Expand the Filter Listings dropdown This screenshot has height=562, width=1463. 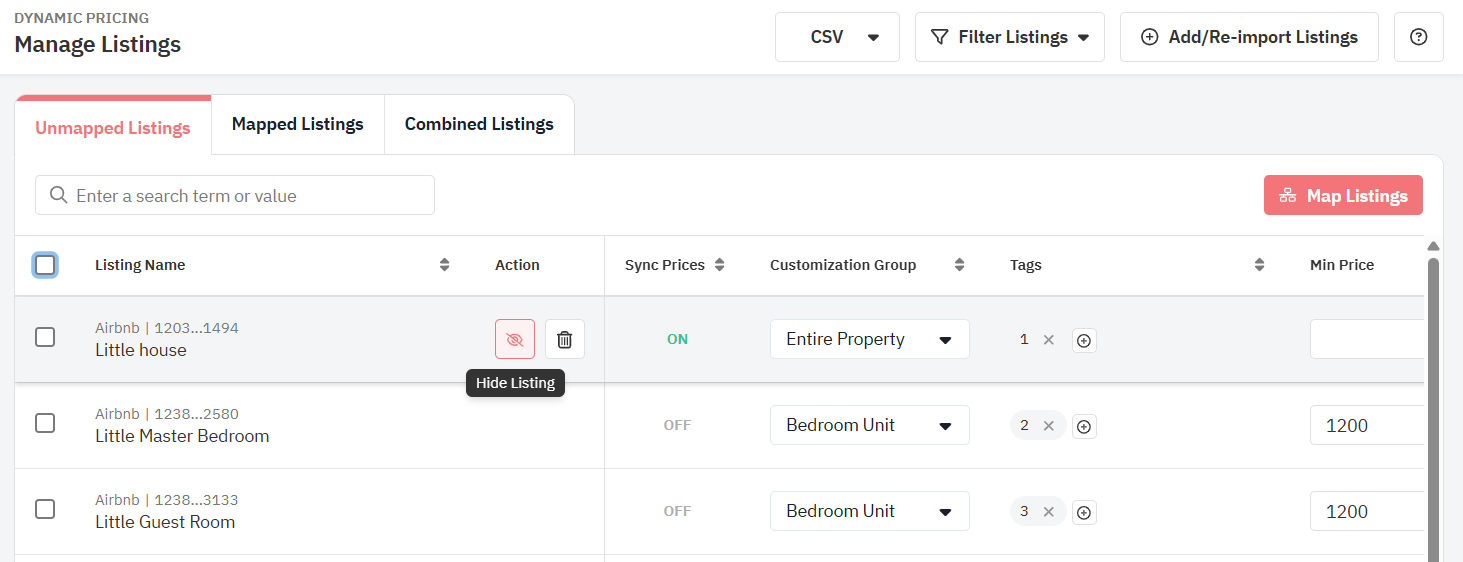click(1009, 37)
